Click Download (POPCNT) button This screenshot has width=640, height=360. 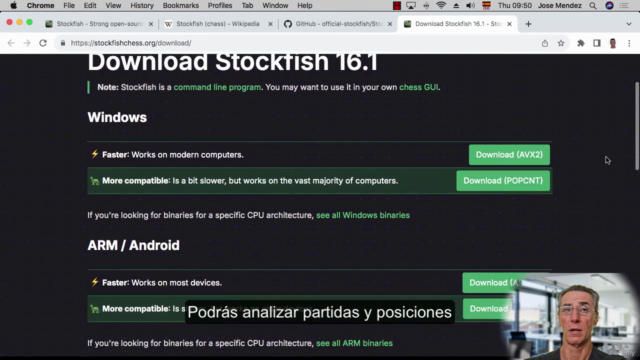pyautogui.click(x=503, y=181)
